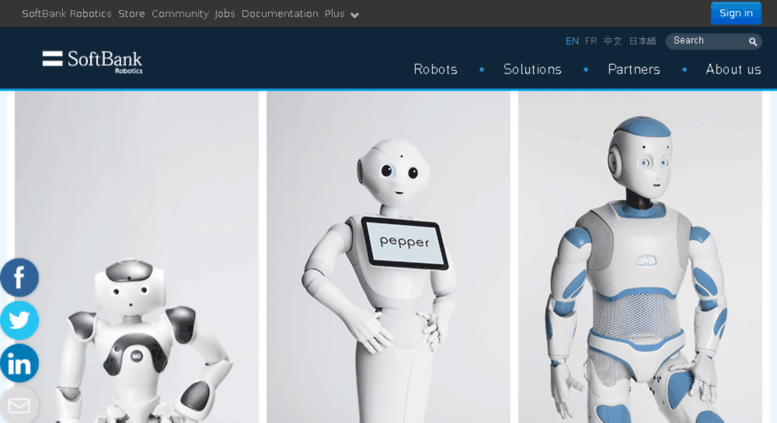Open the About us menu
The width and height of the screenshot is (777, 423).
pos(733,69)
